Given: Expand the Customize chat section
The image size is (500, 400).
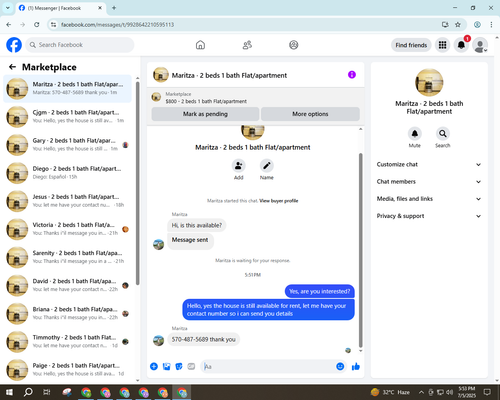Looking at the screenshot, I should tap(429, 164).
